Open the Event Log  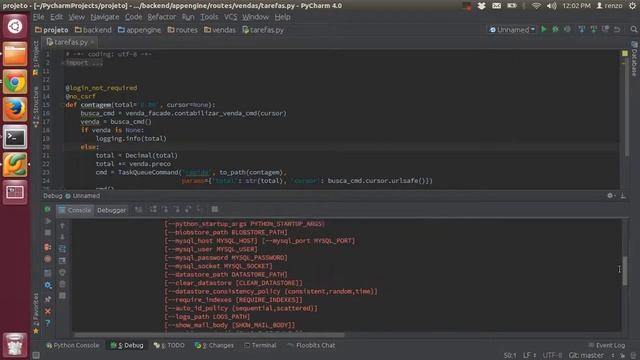(x=607, y=345)
